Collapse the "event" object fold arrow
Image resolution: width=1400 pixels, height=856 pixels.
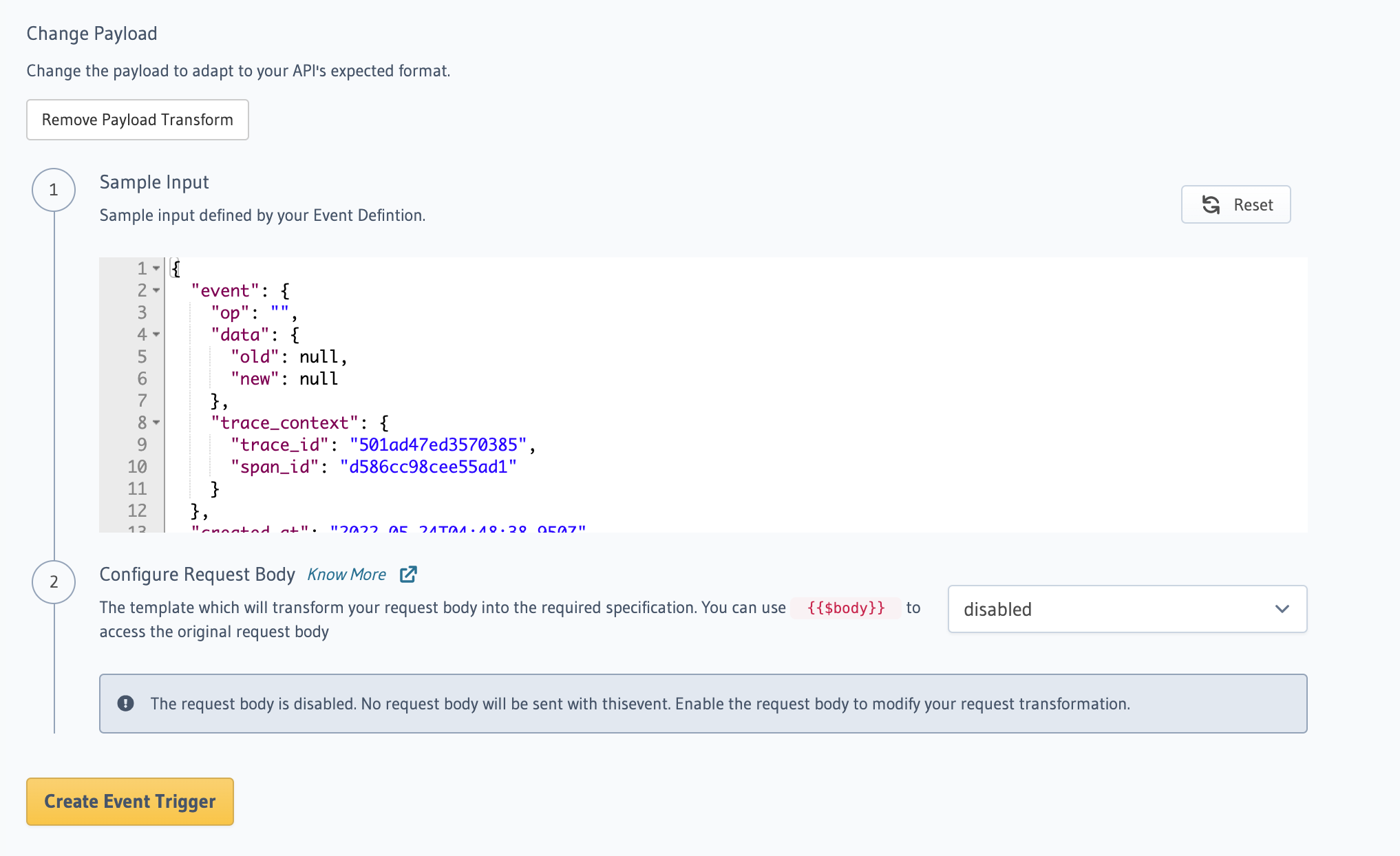pos(156,290)
